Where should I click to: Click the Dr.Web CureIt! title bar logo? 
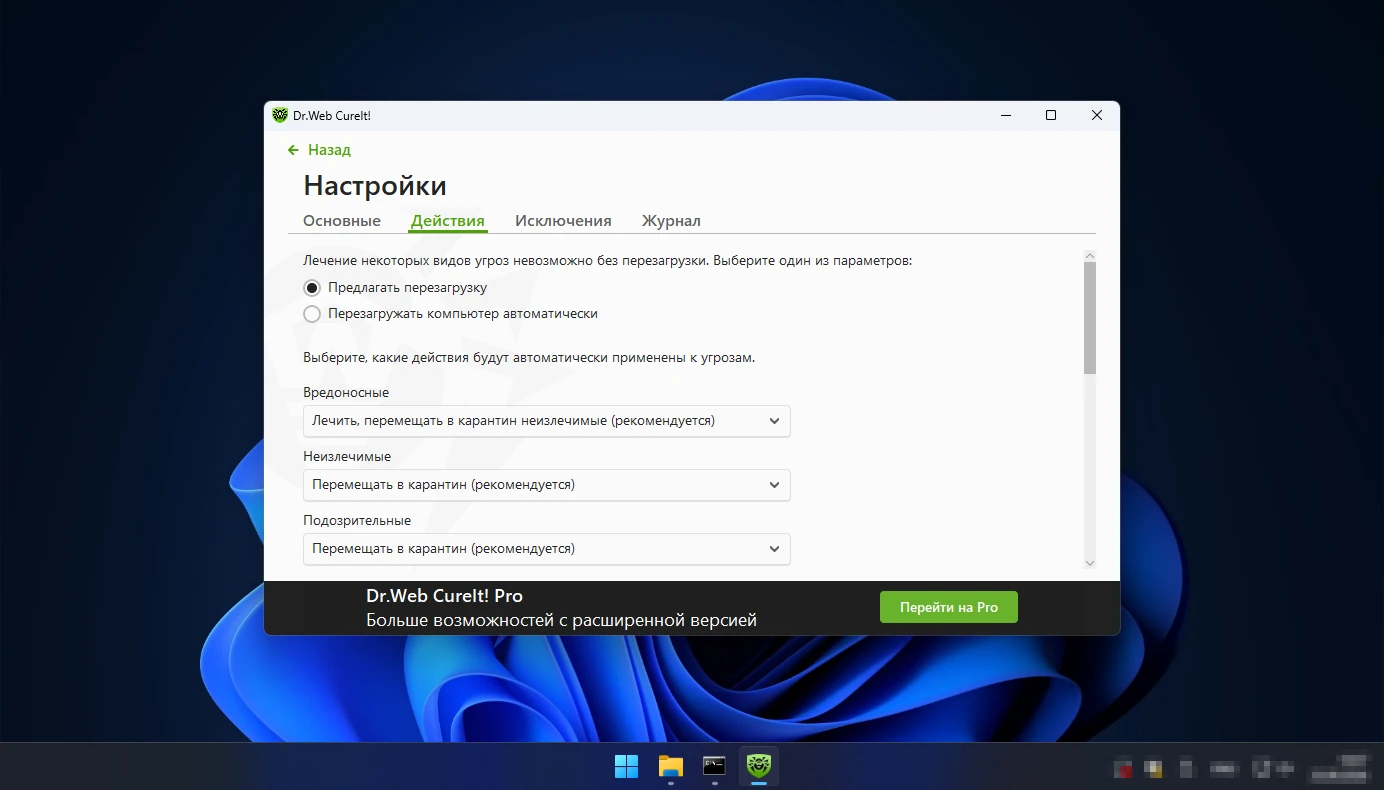pos(280,115)
